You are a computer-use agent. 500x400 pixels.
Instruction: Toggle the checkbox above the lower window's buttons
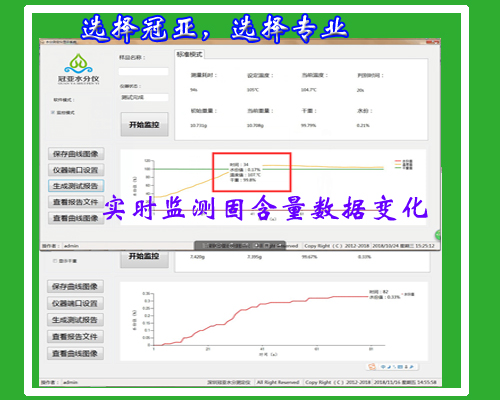tap(55, 261)
